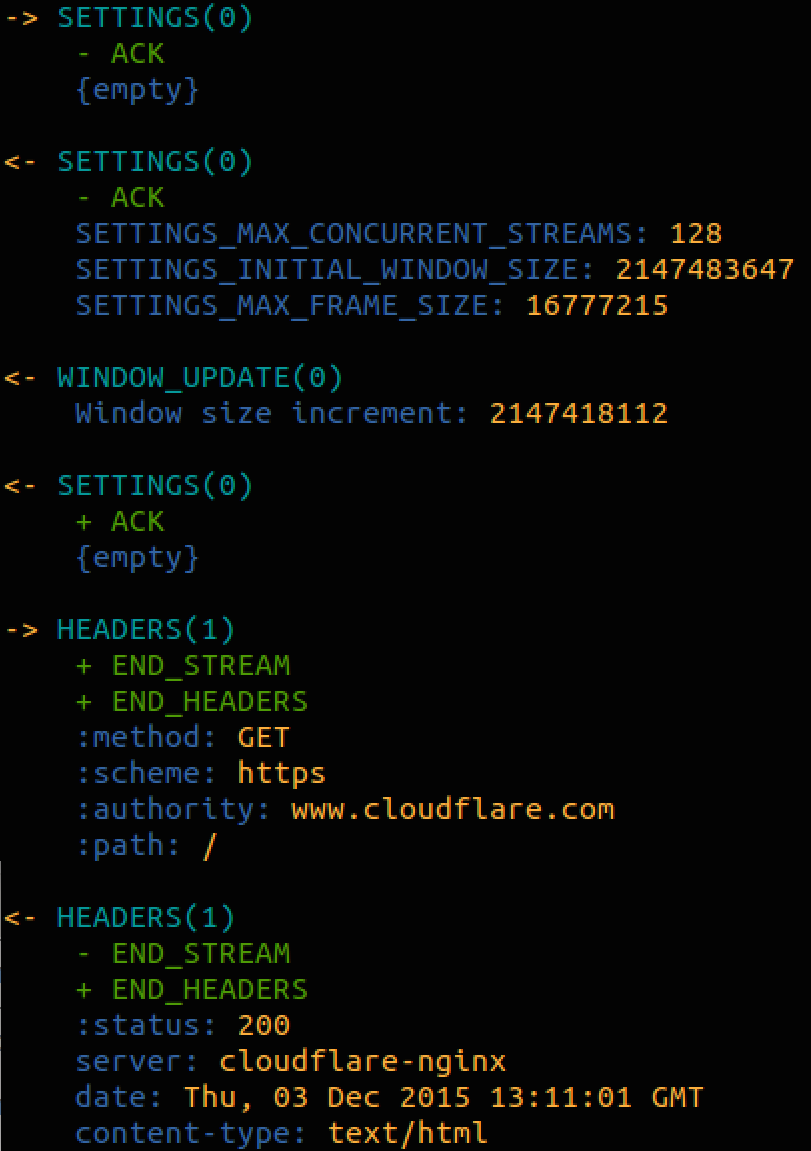Select the GET method value
The height and width of the screenshot is (1151, 811).
(x=263, y=738)
